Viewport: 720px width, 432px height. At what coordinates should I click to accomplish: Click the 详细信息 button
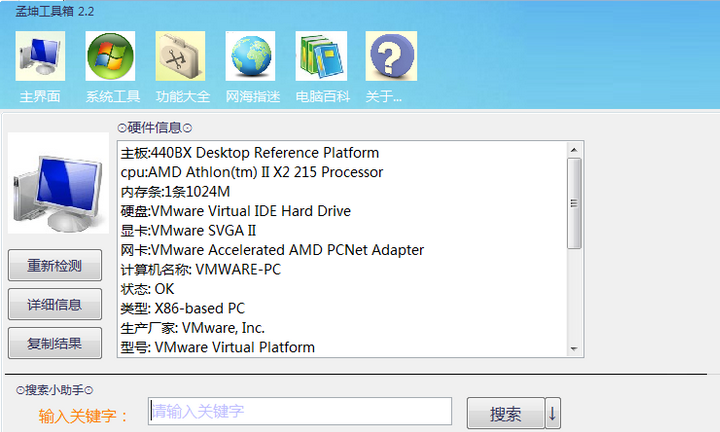55,304
